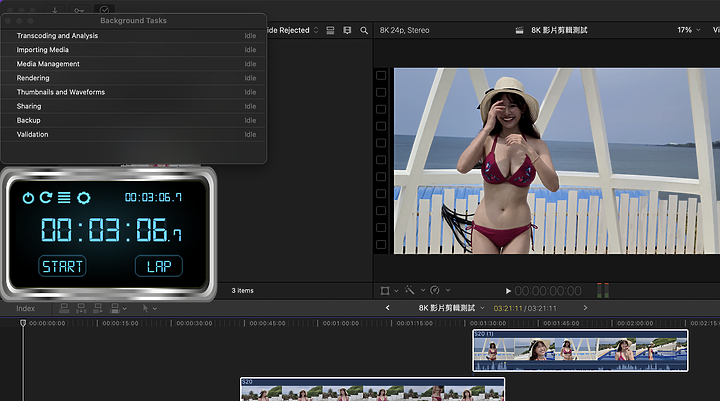Click the 03:21:11 timeline duration readout

[x=525, y=308]
